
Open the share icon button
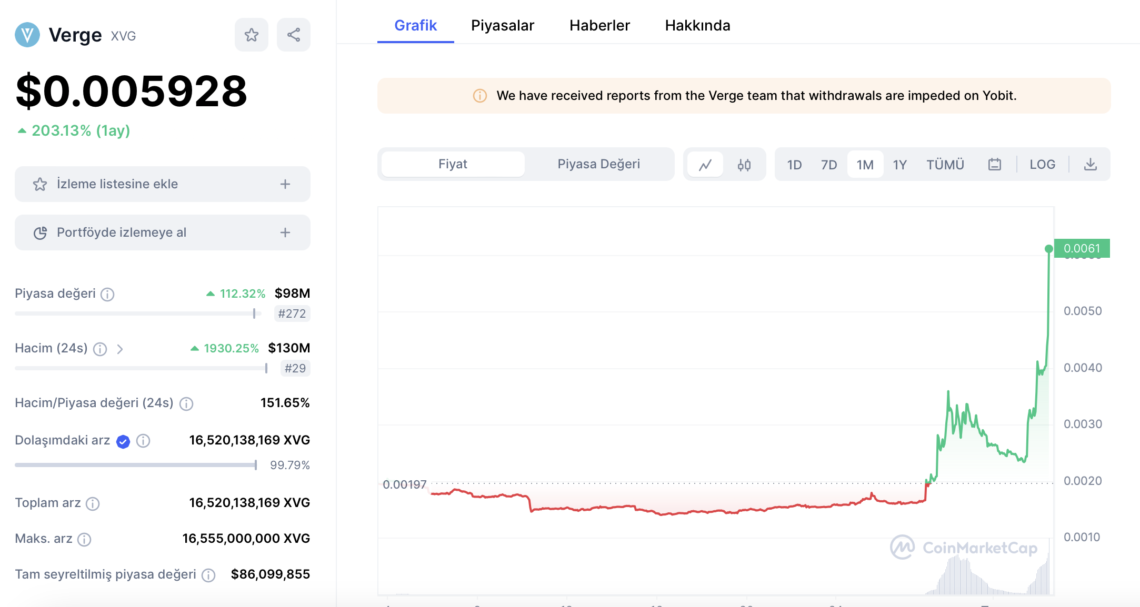(x=294, y=35)
